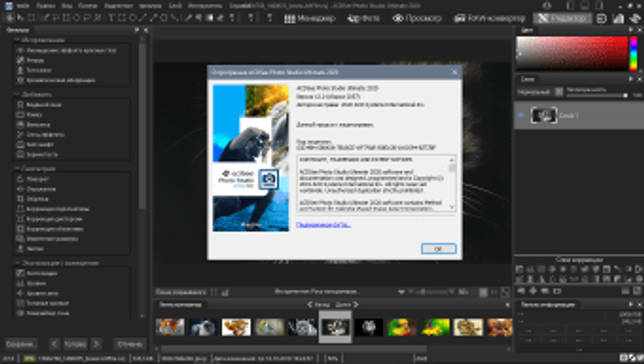
Task: Open the Слой menu
Action: (x=175, y=6)
